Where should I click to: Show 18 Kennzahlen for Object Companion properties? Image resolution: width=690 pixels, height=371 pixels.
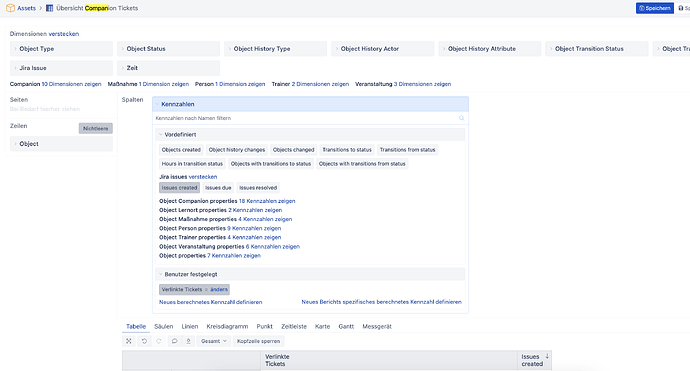tap(267, 201)
